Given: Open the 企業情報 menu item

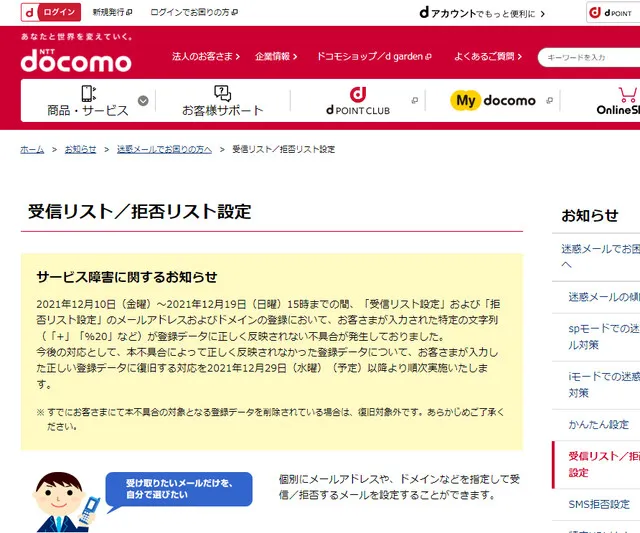Looking at the screenshot, I should point(276,56).
